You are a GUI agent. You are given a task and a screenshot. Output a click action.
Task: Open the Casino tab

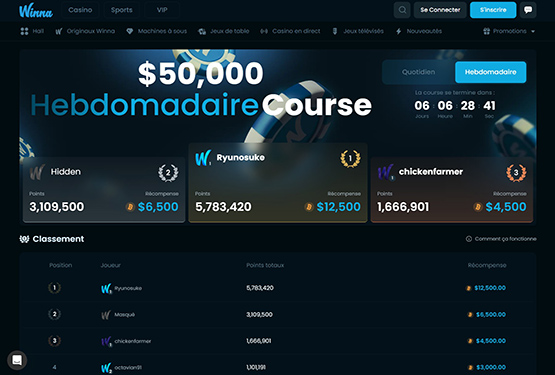[80, 10]
